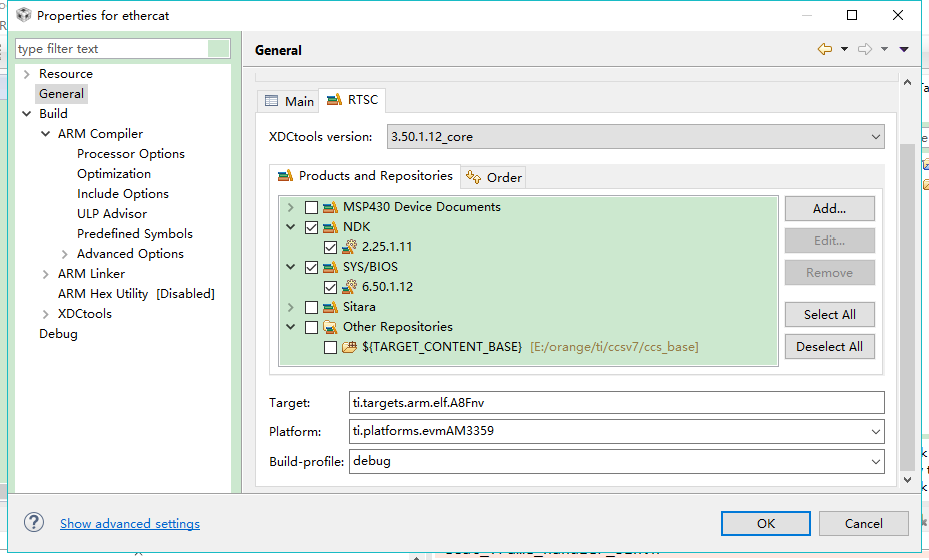The image size is (929, 560).
Task: Expand the Advanced Options tree node
Action: [65, 254]
